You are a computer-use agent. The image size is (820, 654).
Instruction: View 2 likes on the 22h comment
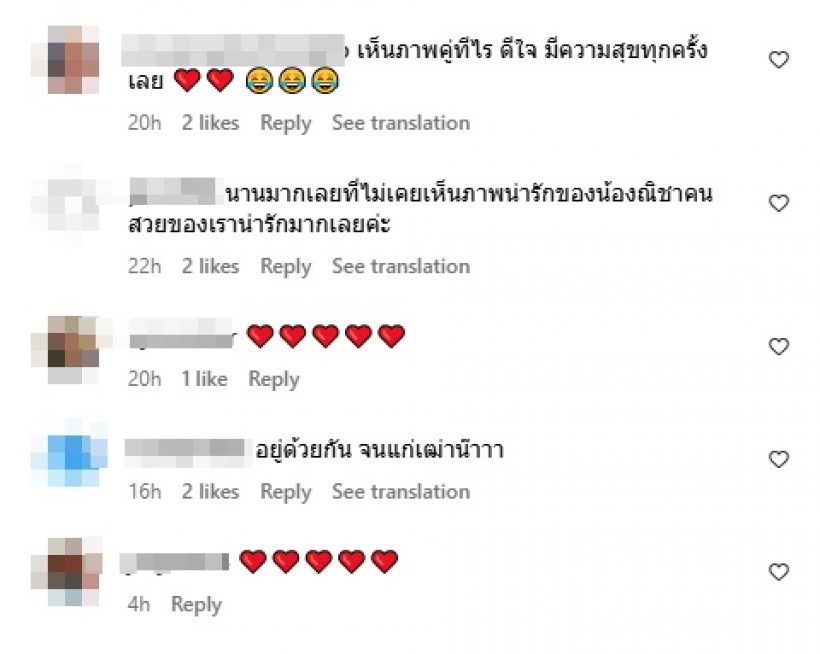click(x=210, y=266)
